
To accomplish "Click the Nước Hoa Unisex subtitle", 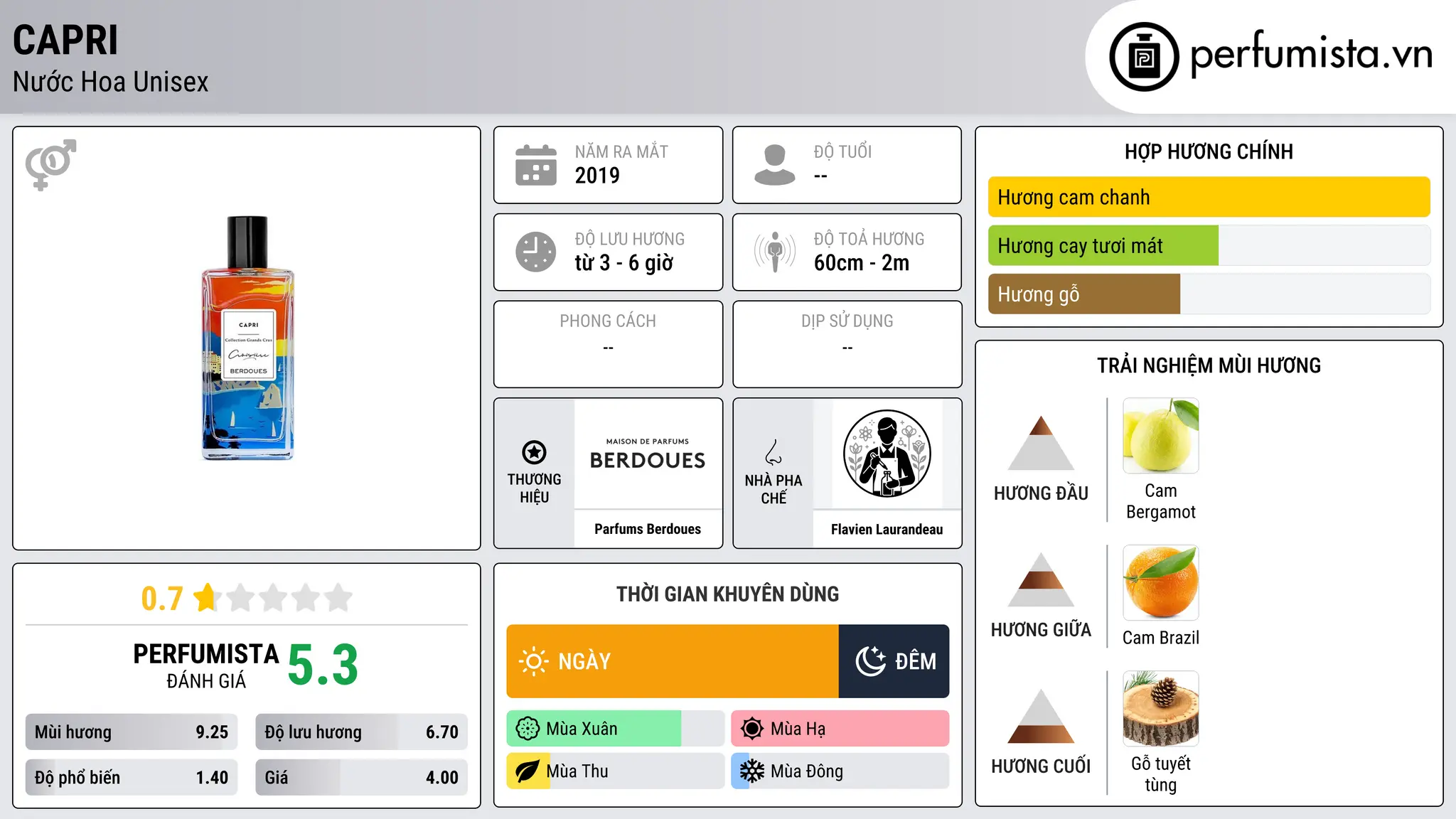I will (x=111, y=82).
